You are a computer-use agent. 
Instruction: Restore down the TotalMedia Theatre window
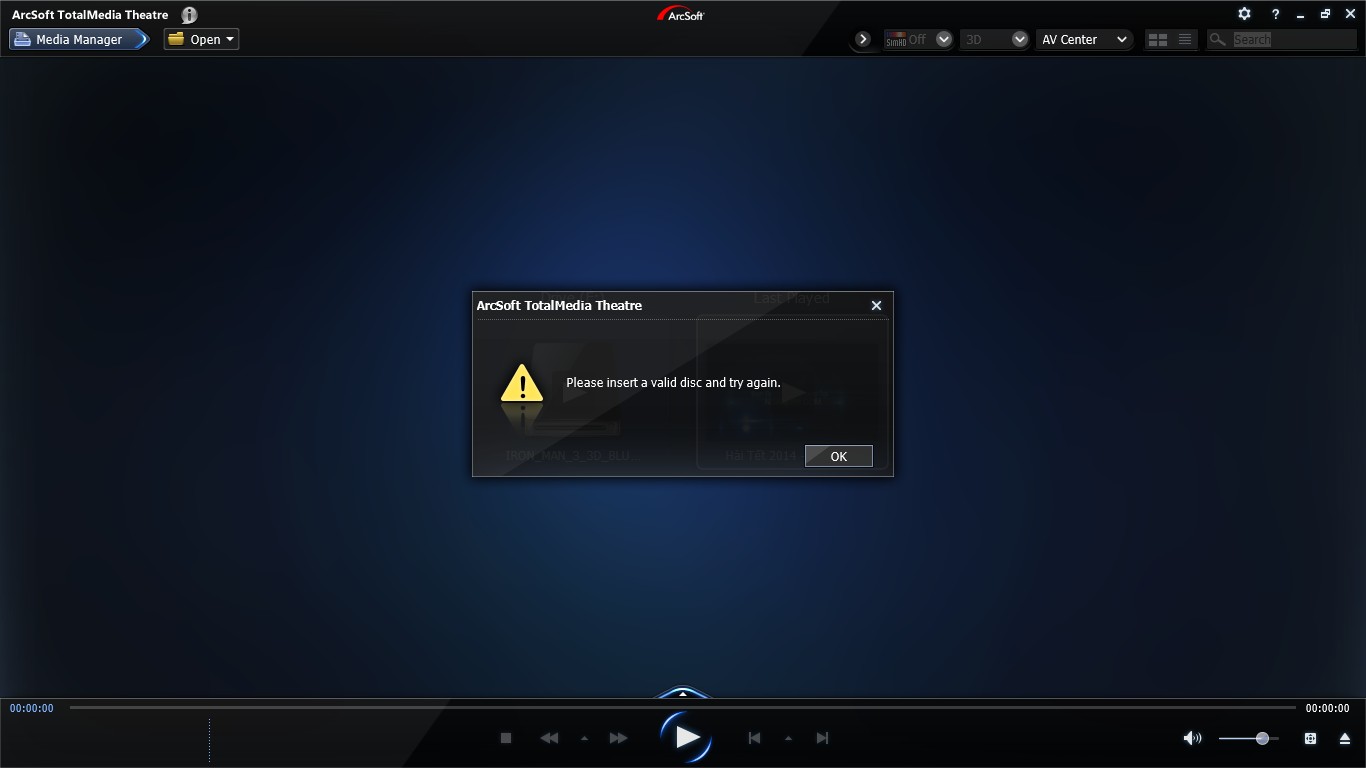point(1325,14)
